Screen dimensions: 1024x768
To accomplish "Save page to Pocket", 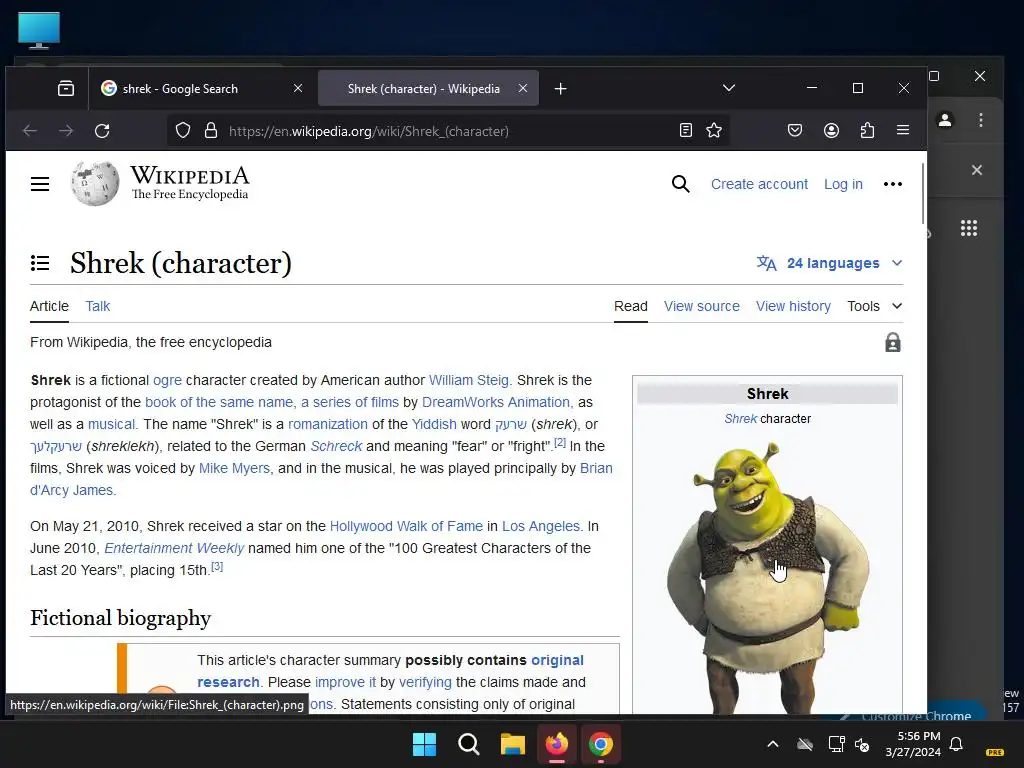I will (x=795, y=131).
